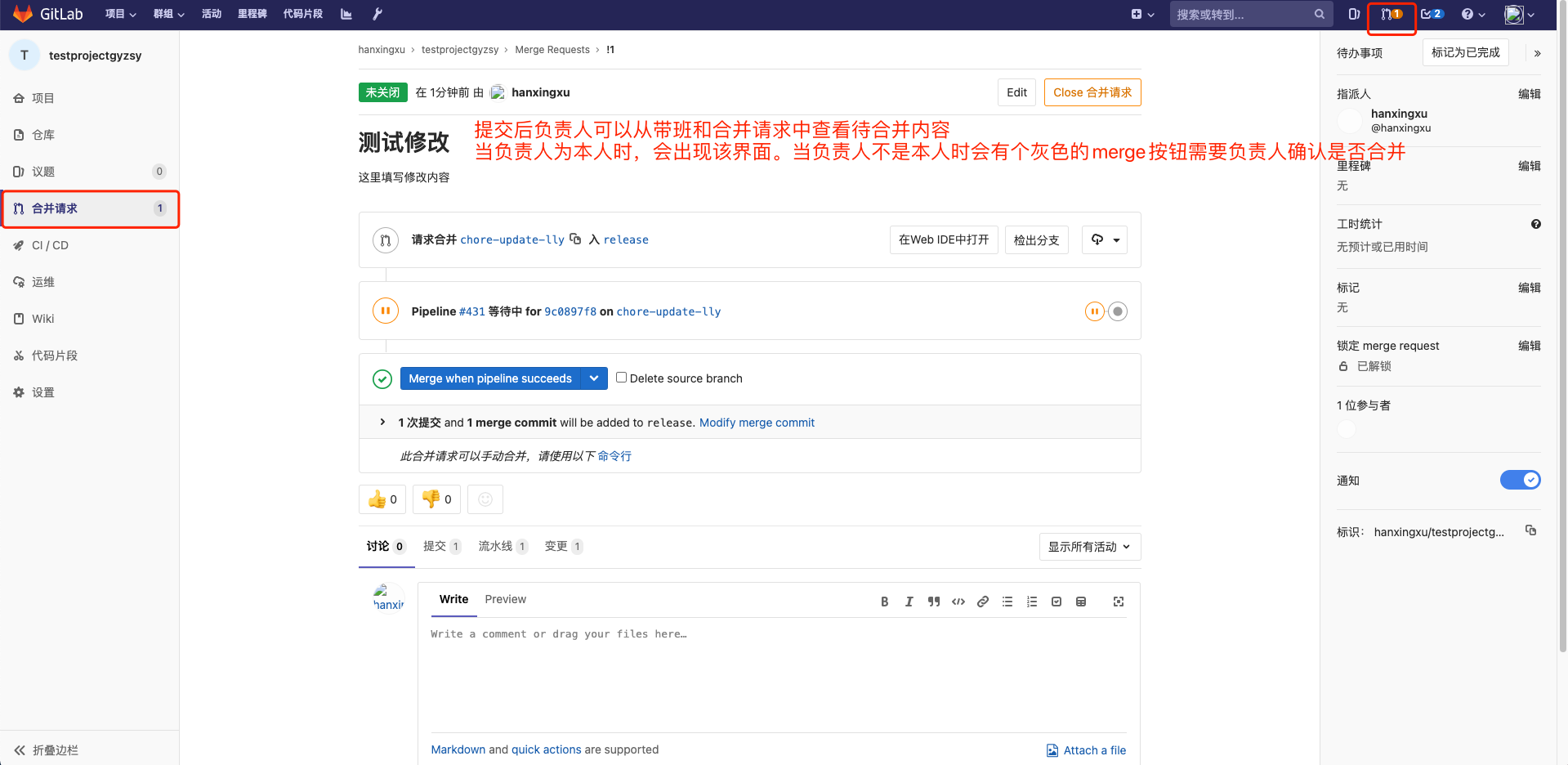This screenshot has height=765, width=1568.
Task: Give a thumbs down reaction
Action: pyautogui.click(x=436, y=499)
